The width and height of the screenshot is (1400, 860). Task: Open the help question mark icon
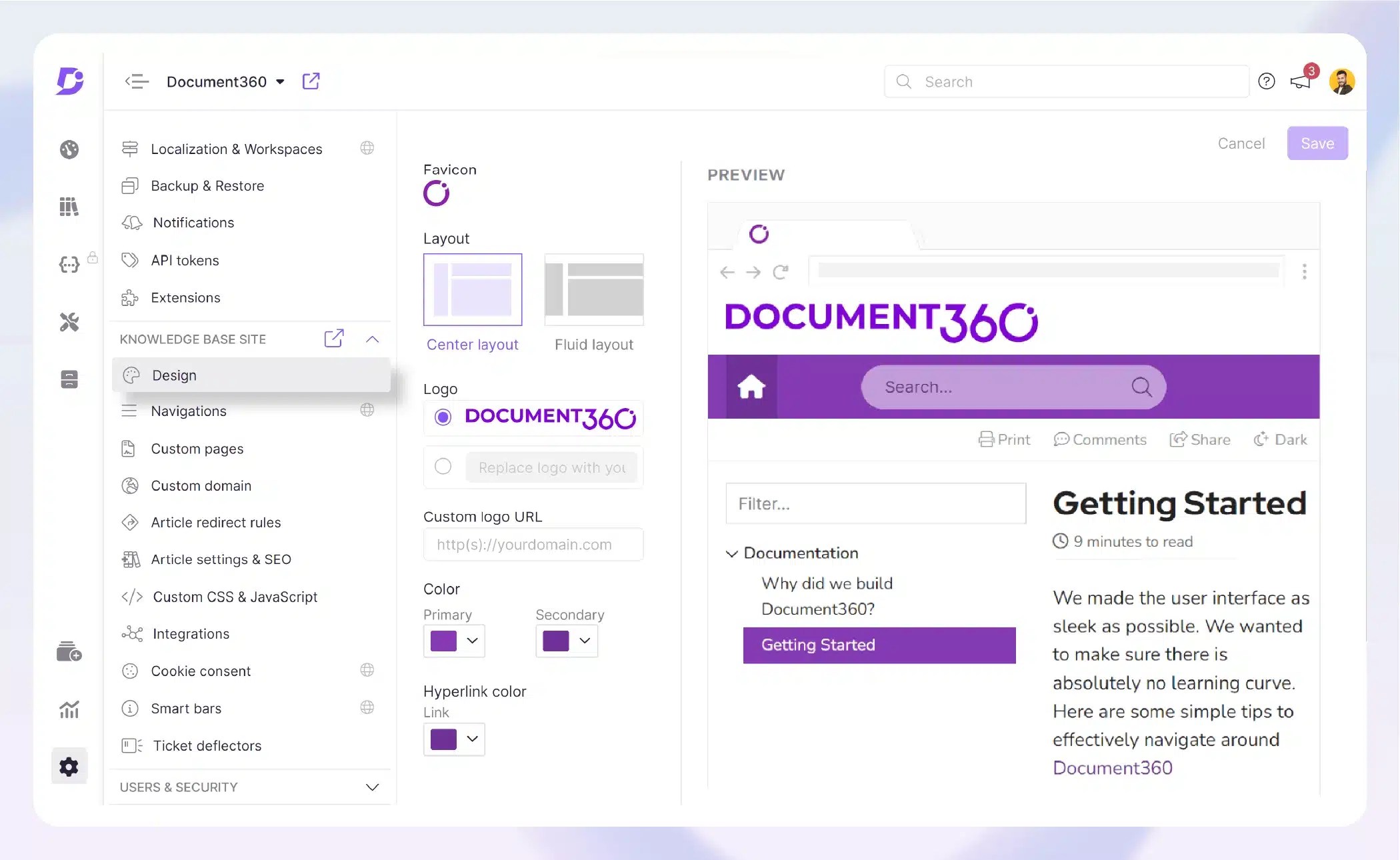(1265, 81)
